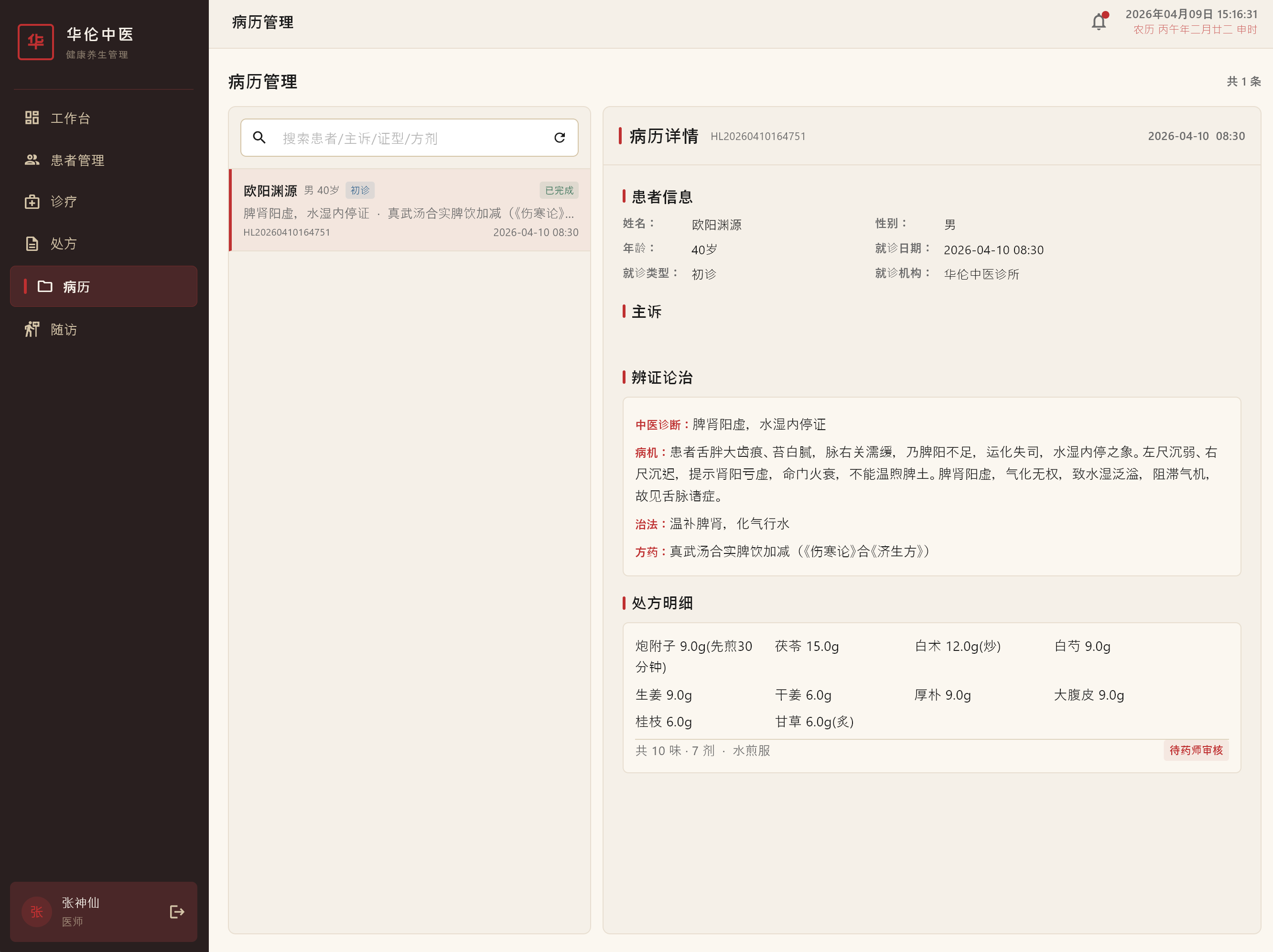This screenshot has width=1273, height=952.
Task: Click the notification bell icon
Action: tap(1098, 22)
